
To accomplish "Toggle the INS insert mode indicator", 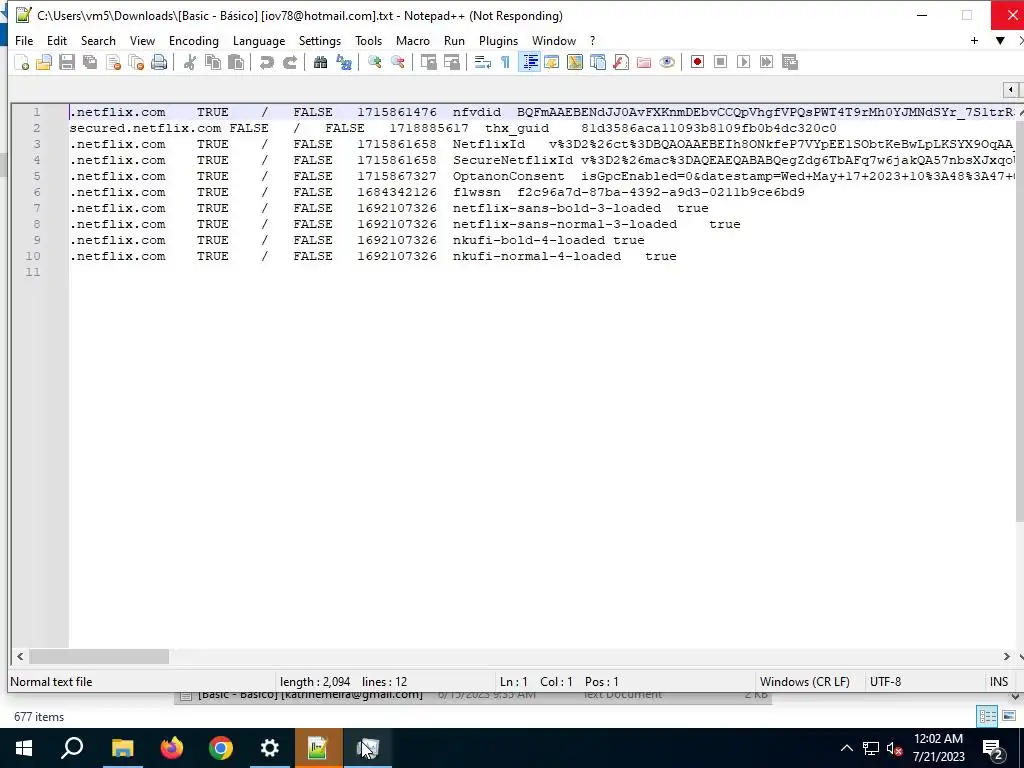I will click(999, 682).
